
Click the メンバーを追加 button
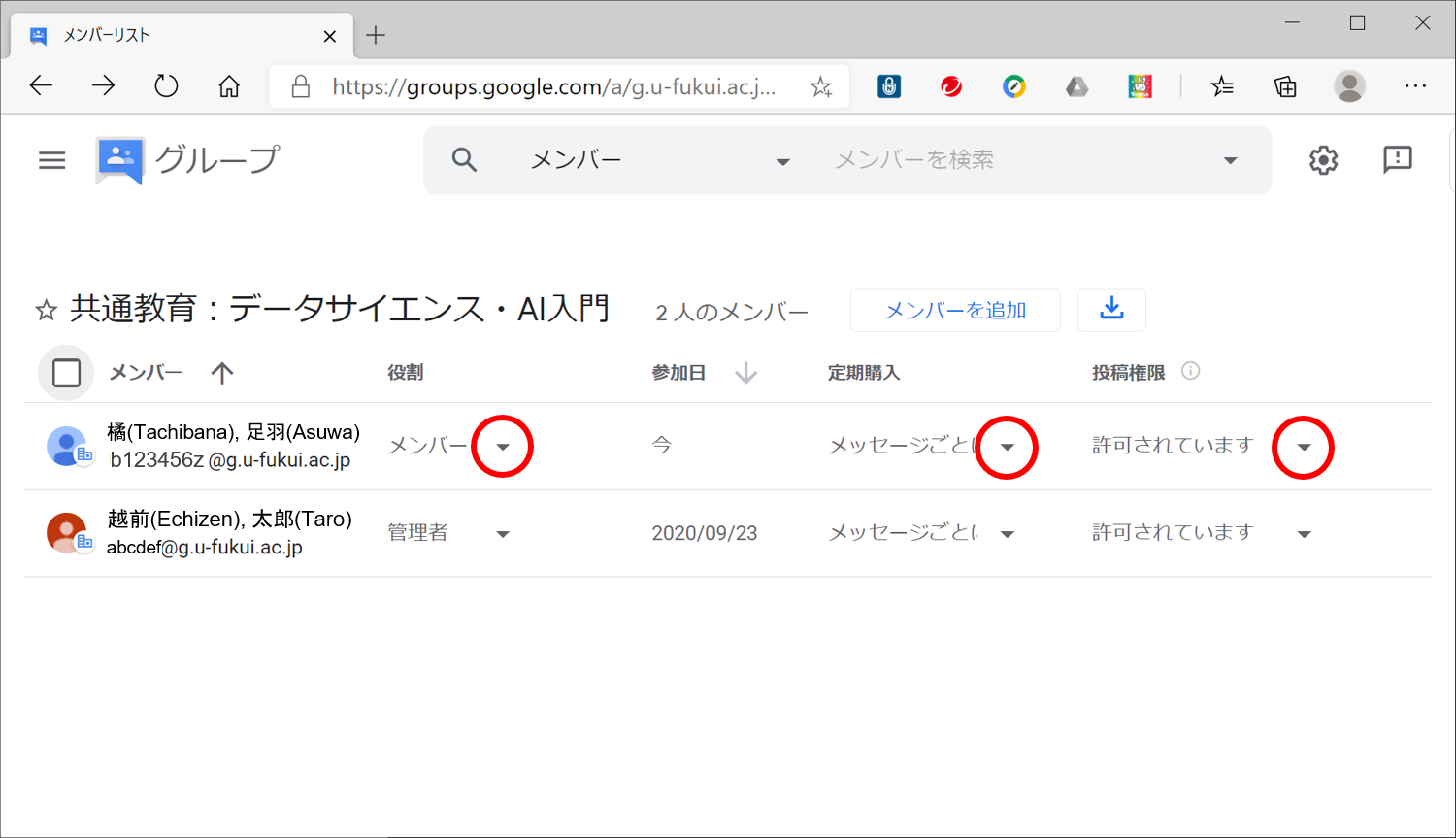(955, 311)
